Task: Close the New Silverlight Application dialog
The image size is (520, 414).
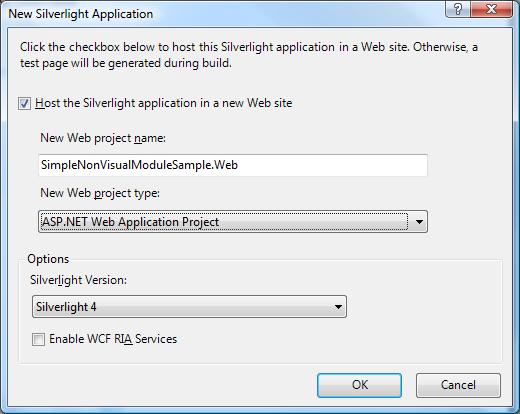Action: coord(491,9)
